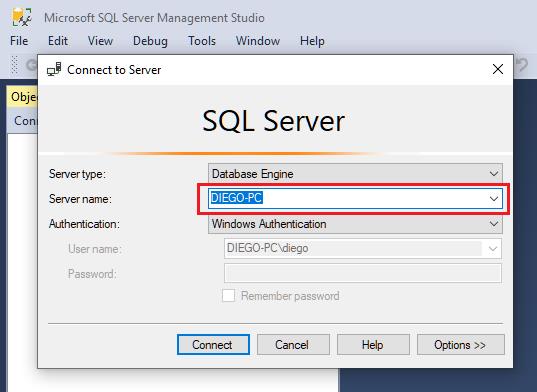
Task: Expand the Authentication dropdown
Action: click(x=494, y=224)
